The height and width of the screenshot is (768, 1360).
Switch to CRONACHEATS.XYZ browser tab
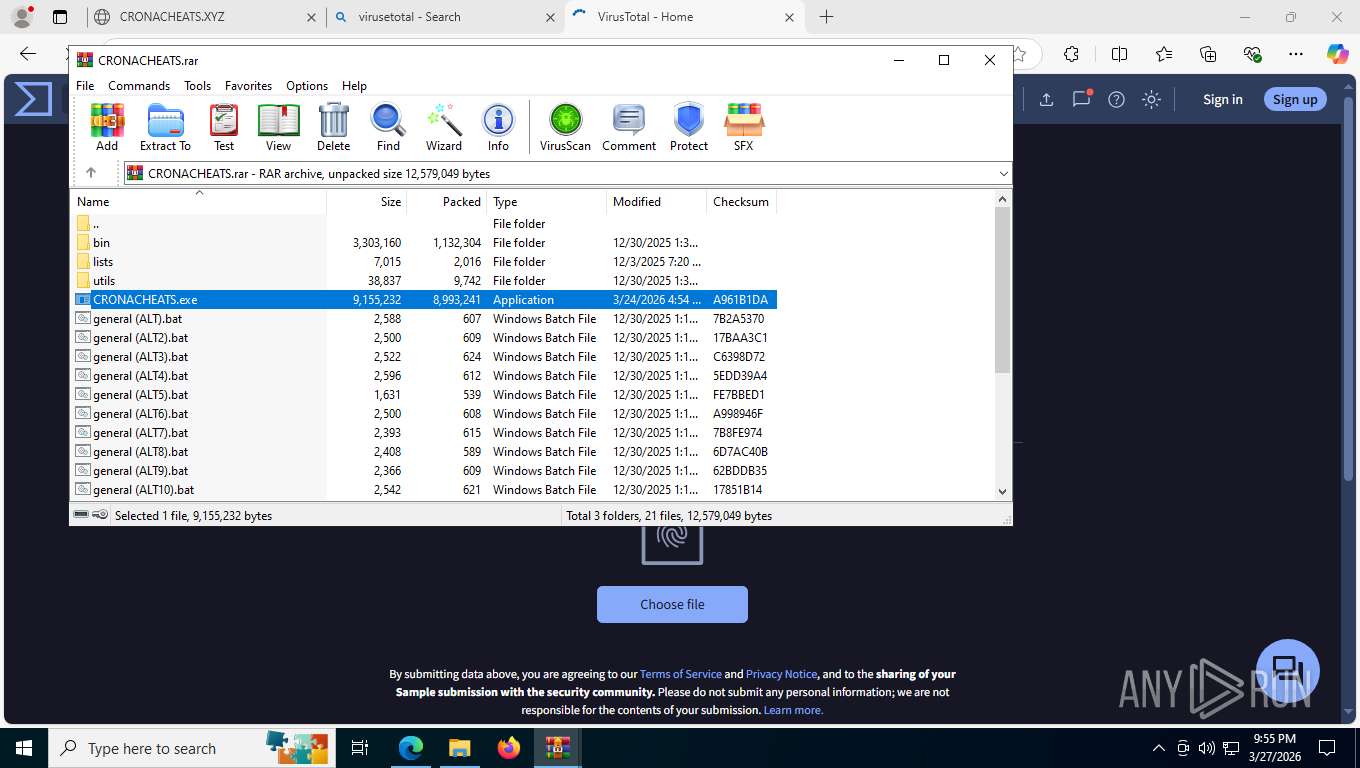(x=204, y=17)
